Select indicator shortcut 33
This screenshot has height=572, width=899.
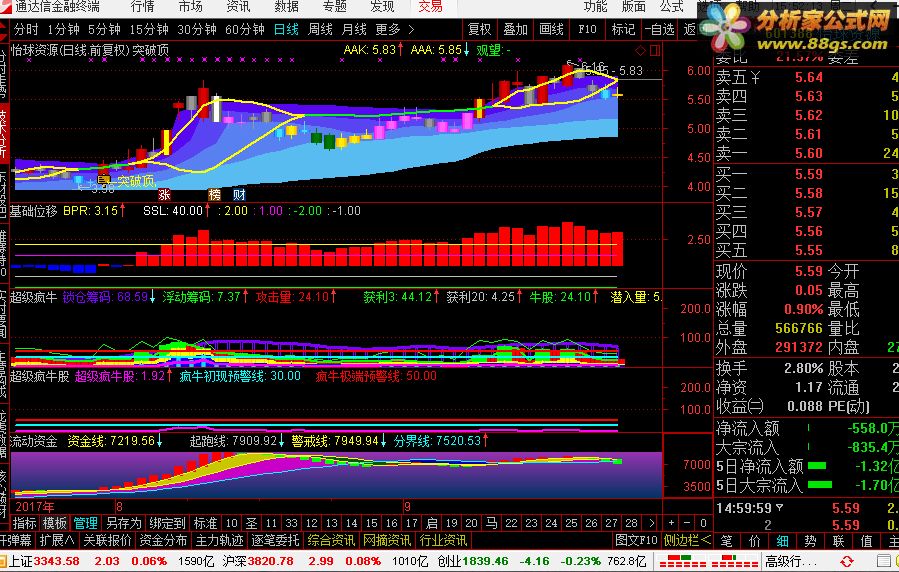[x=291, y=523]
